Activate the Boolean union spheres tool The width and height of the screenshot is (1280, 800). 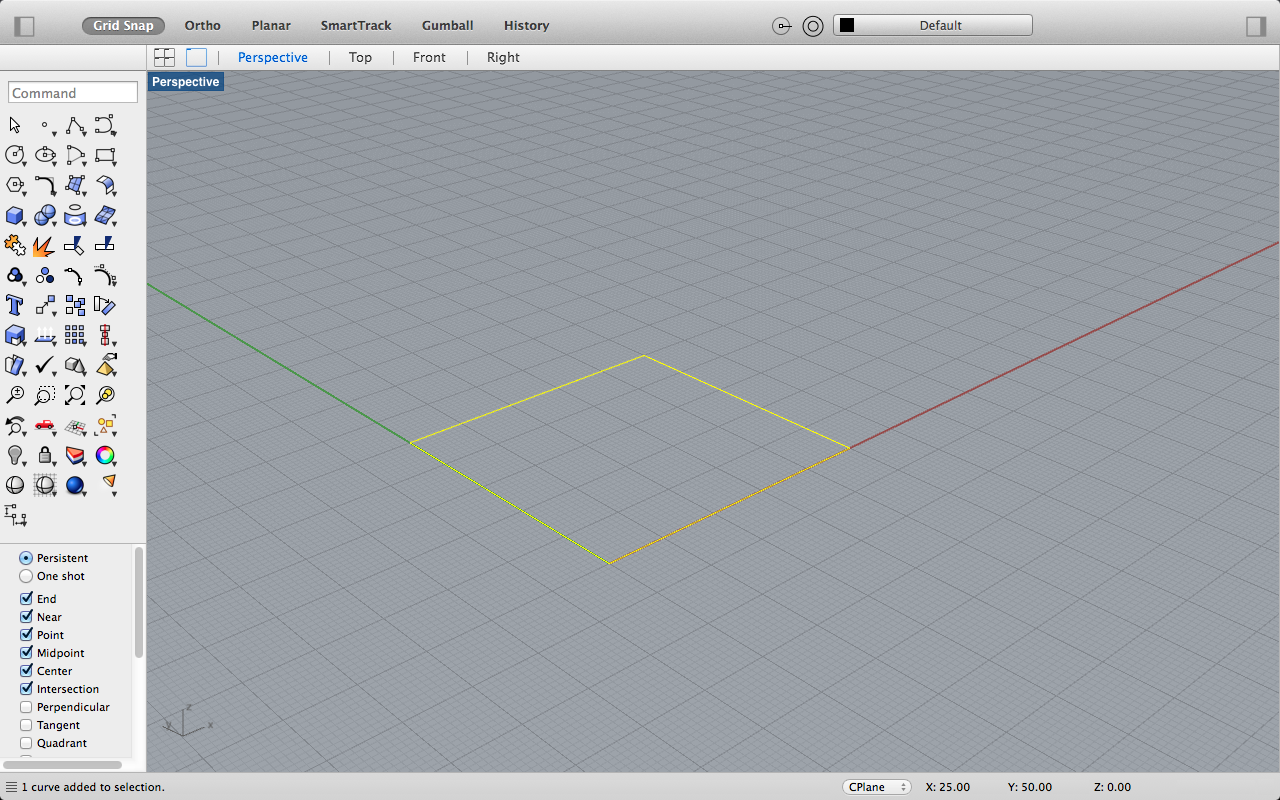pyautogui.click(x=45, y=215)
